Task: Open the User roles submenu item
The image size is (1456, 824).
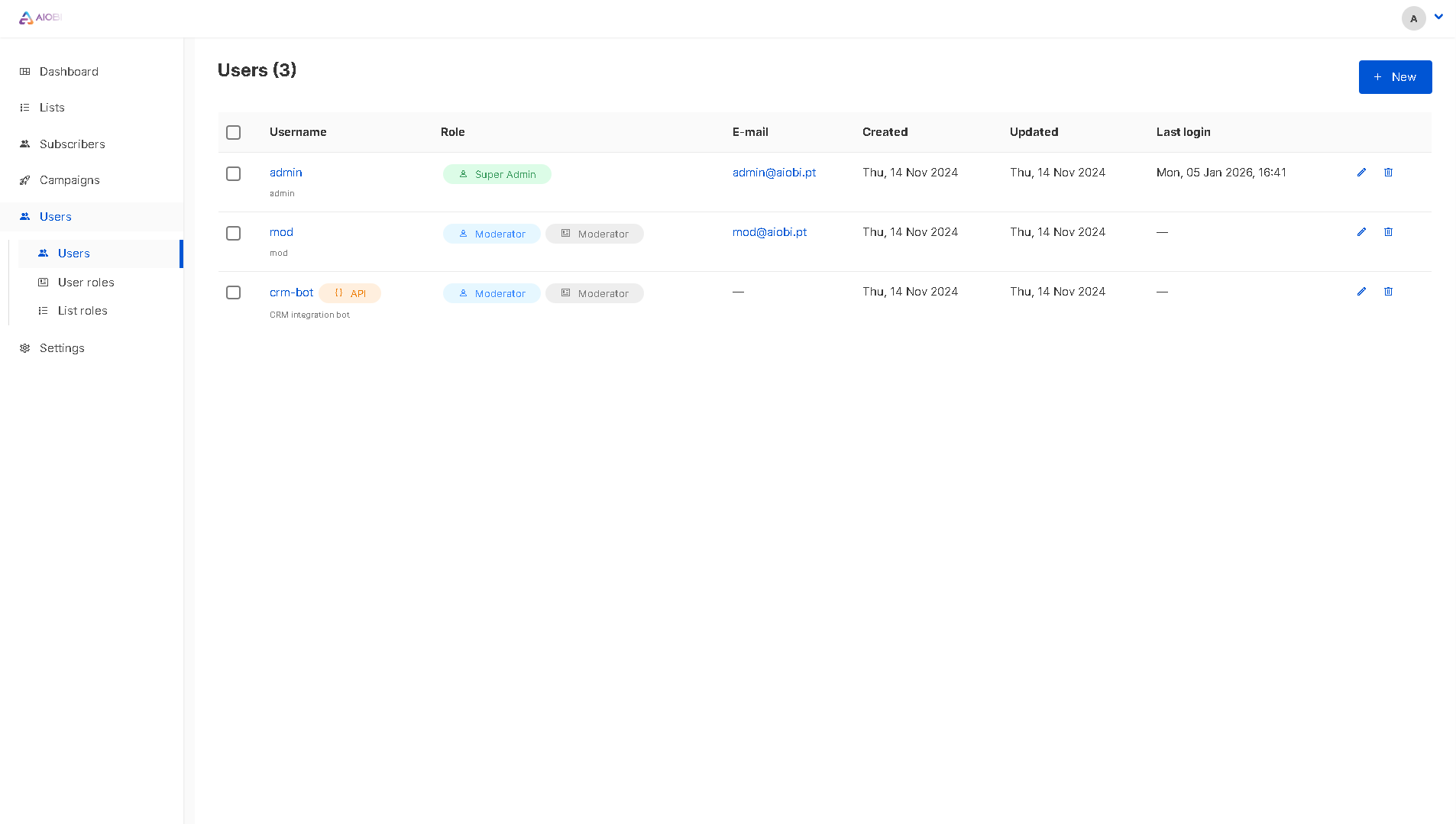Action: point(86,283)
